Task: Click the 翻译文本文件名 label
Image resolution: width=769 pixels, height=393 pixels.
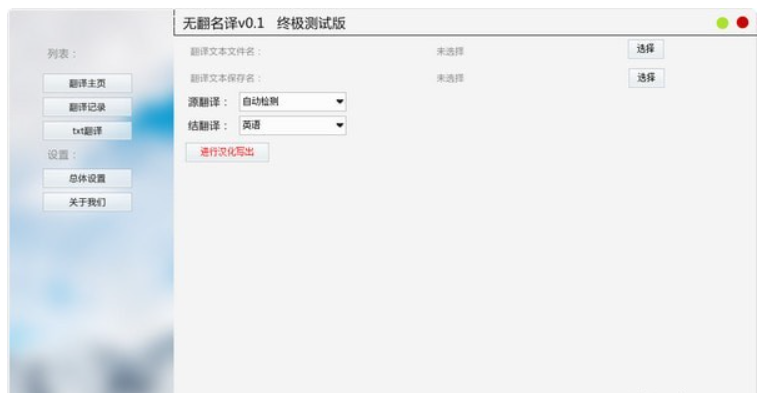Action: coord(226,52)
